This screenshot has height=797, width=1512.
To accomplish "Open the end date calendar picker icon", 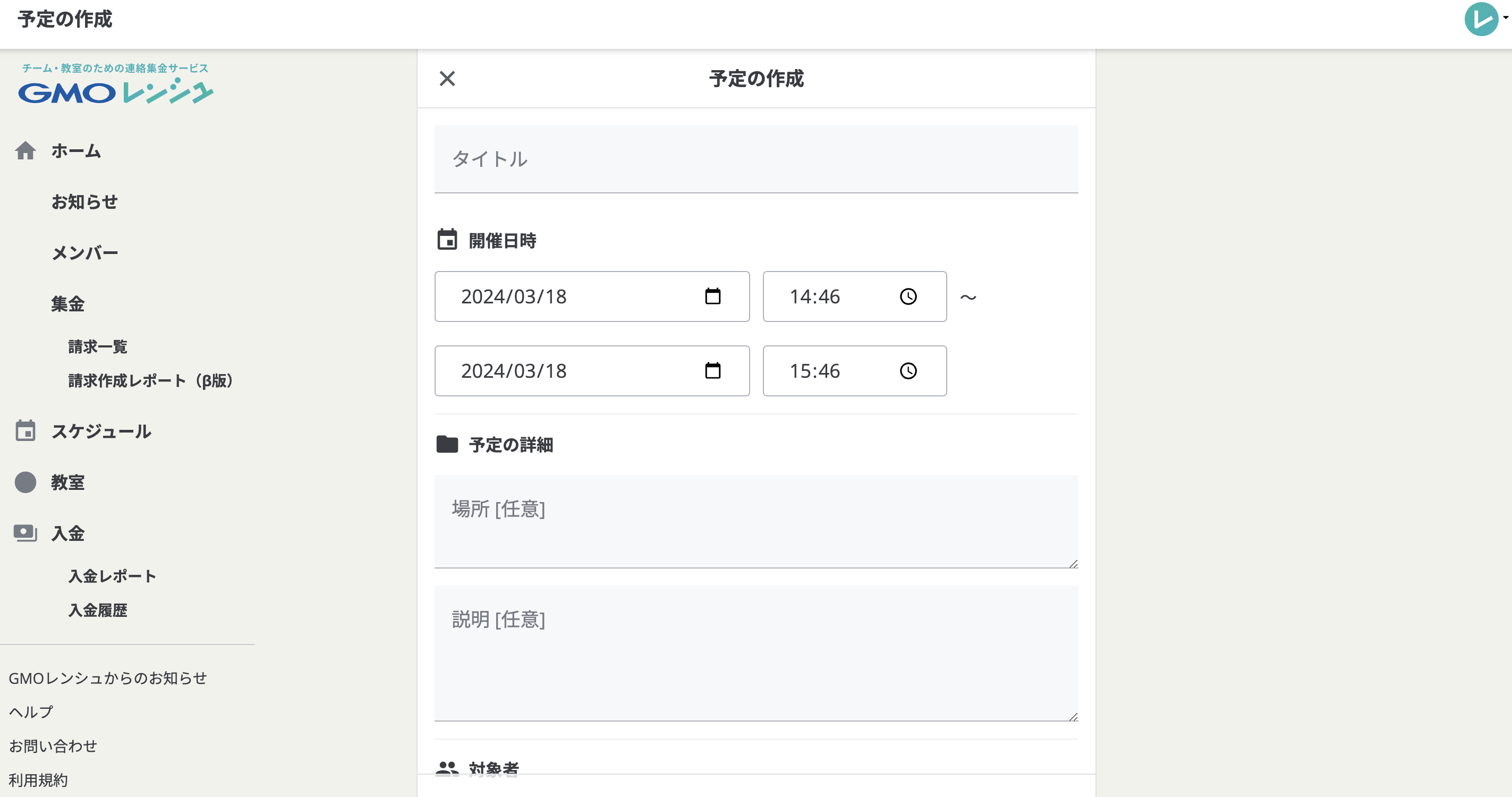I will point(712,371).
